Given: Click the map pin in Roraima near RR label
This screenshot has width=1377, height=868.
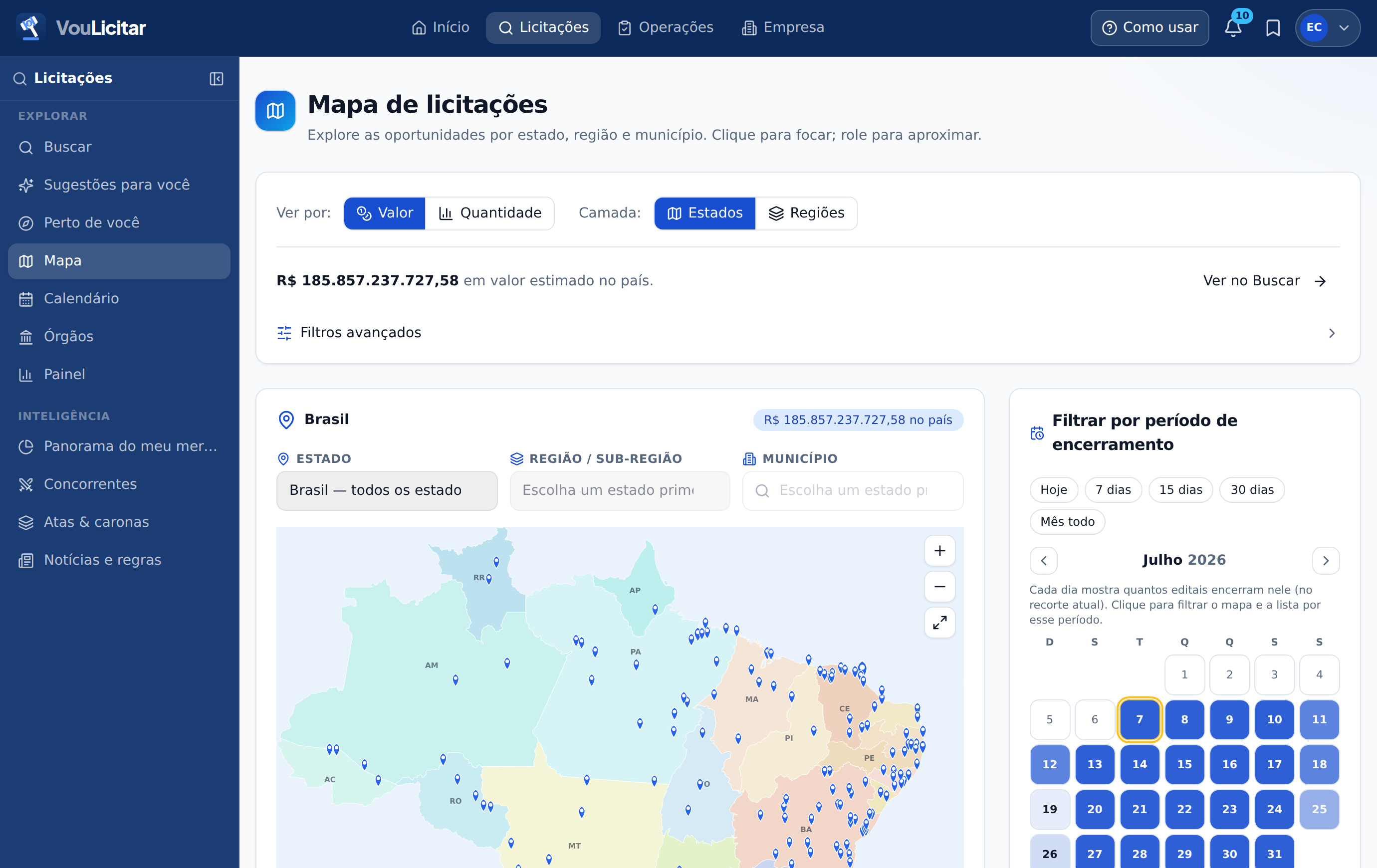Looking at the screenshot, I should 489,579.
